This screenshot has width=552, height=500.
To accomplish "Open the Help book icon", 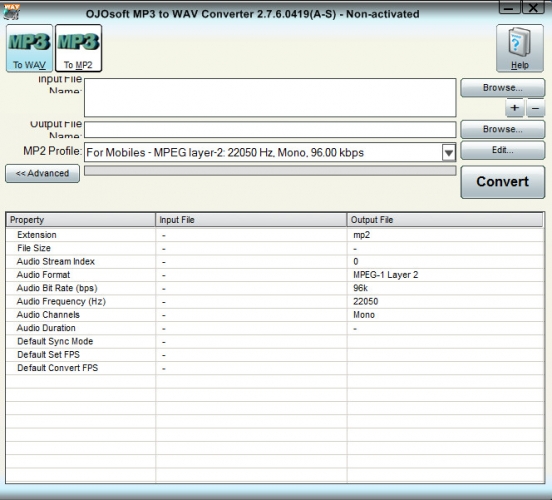I will pos(520,48).
